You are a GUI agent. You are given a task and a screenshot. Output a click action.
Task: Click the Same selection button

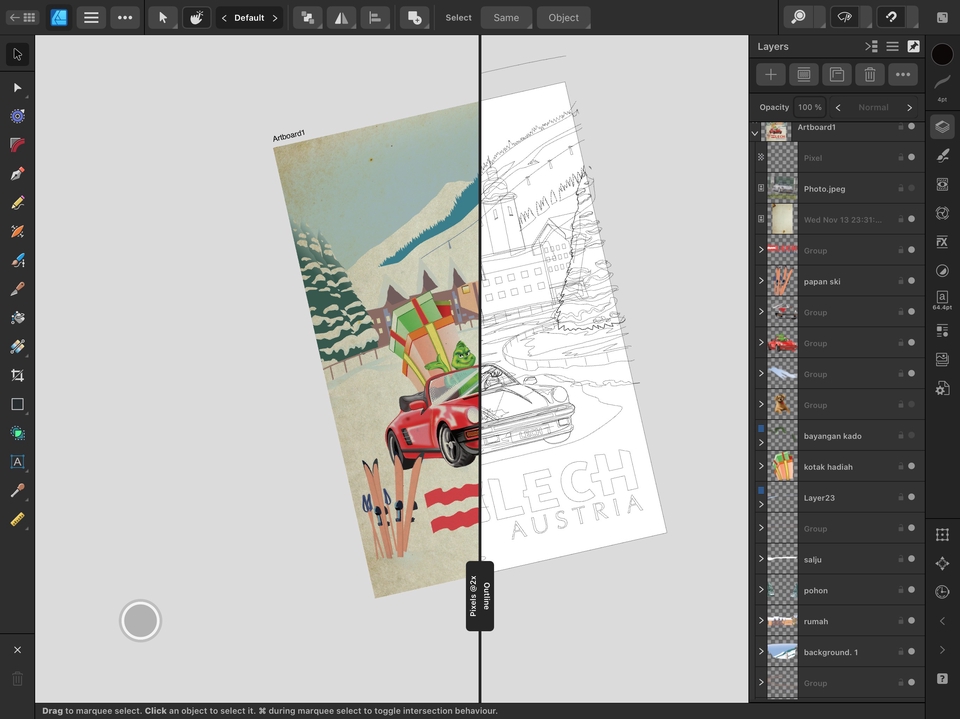point(506,17)
